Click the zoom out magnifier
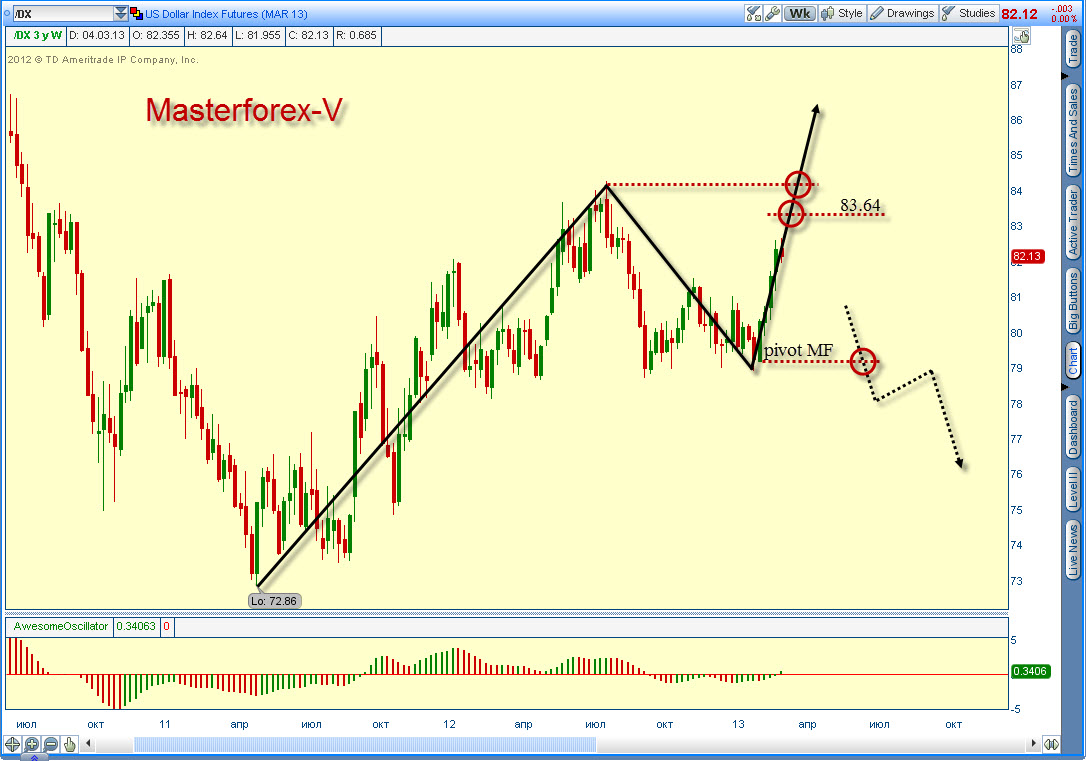 click(51, 744)
